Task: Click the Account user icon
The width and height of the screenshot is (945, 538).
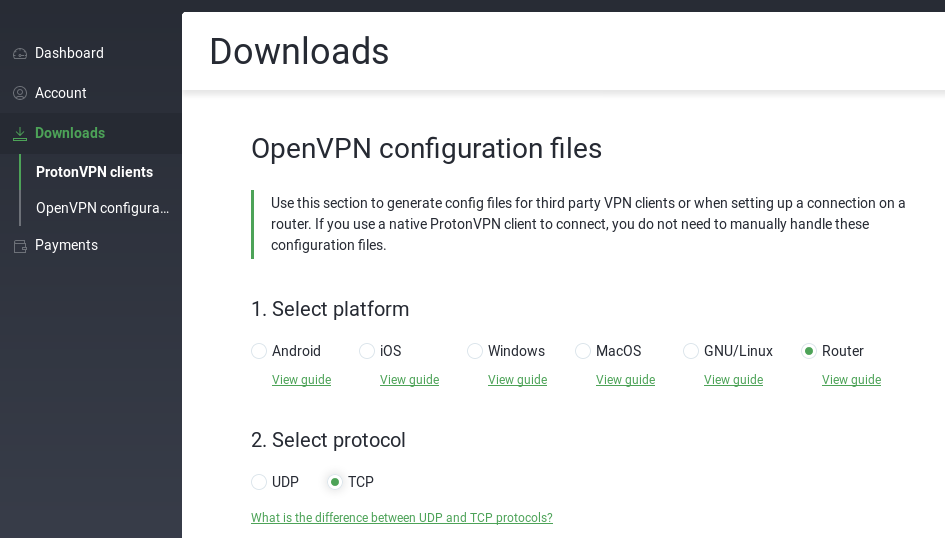Action: click(x=20, y=93)
